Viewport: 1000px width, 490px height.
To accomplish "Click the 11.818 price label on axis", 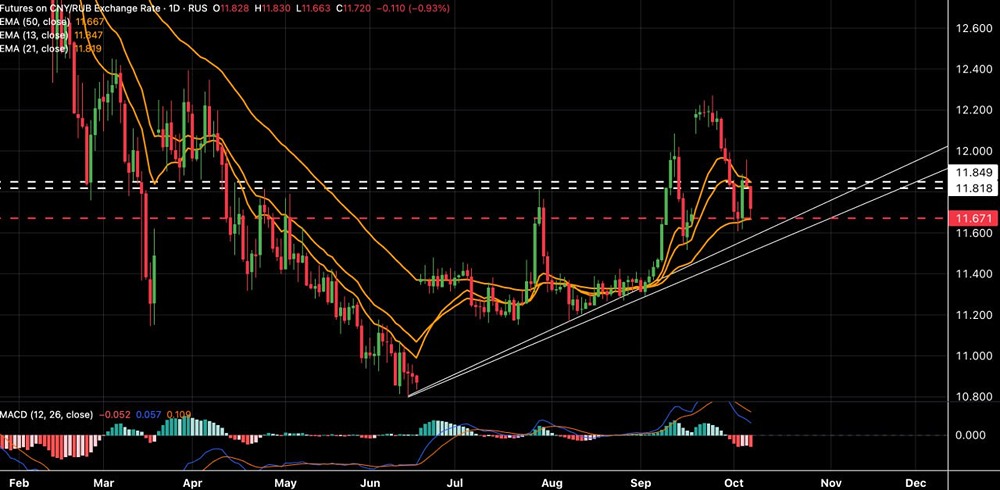I will pyautogui.click(x=973, y=188).
